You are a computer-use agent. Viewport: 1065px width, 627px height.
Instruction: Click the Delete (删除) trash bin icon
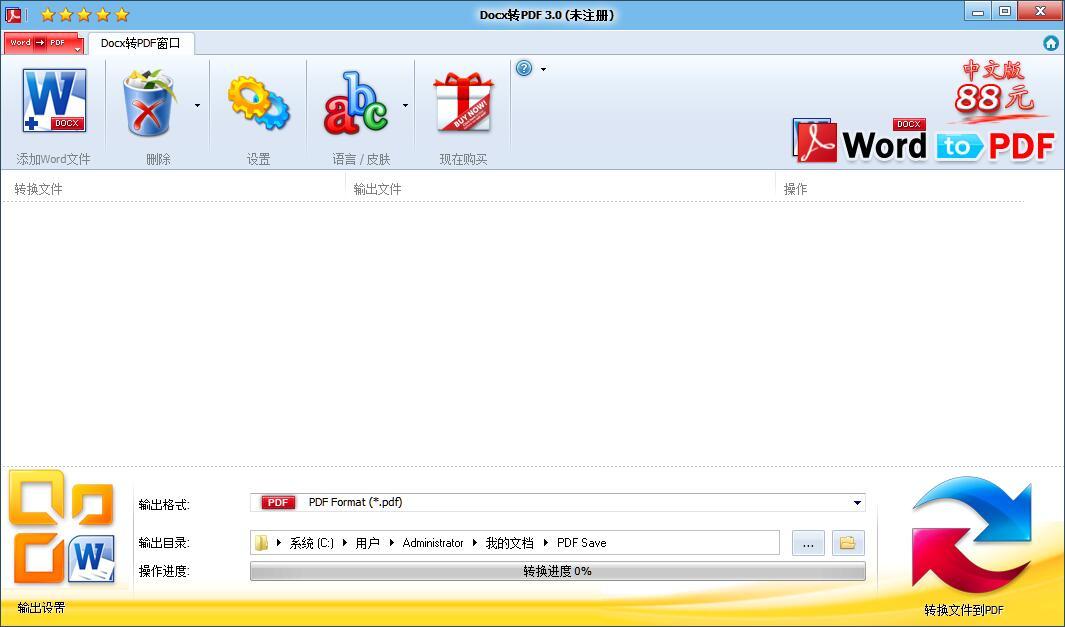click(149, 103)
